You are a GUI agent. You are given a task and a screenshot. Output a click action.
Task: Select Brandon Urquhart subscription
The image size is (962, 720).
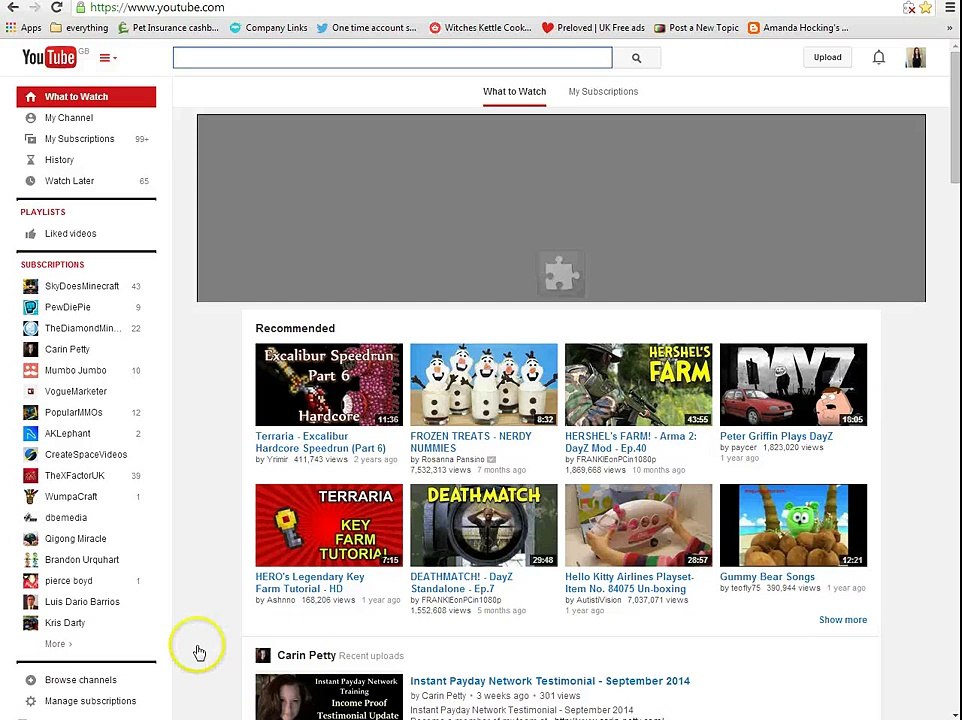tap(86, 560)
